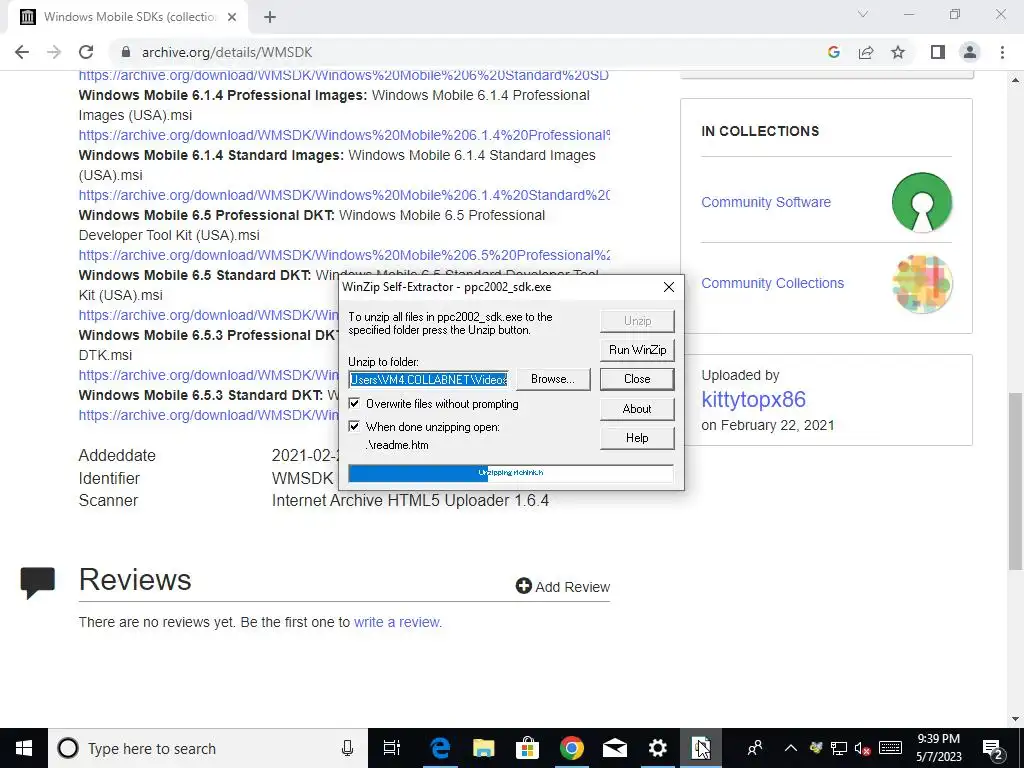Click the Help button in WinZip dialog

click(x=637, y=438)
